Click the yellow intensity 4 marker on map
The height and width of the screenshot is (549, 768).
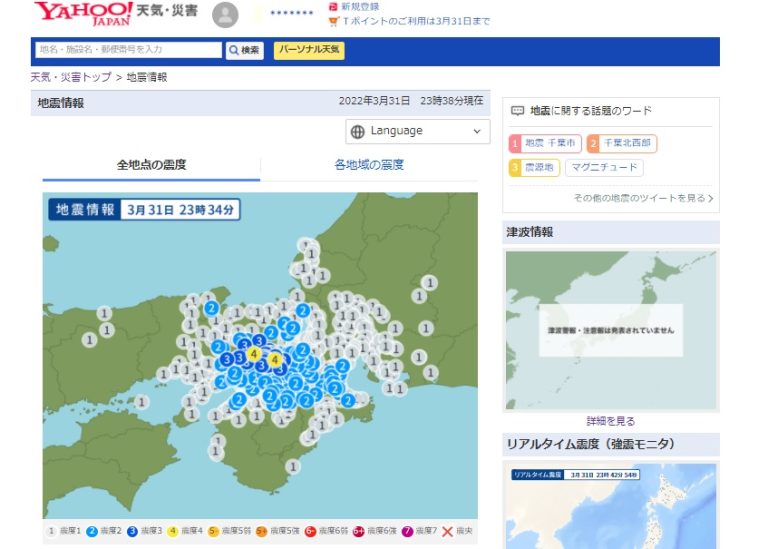pyautogui.click(x=255, y=354)
